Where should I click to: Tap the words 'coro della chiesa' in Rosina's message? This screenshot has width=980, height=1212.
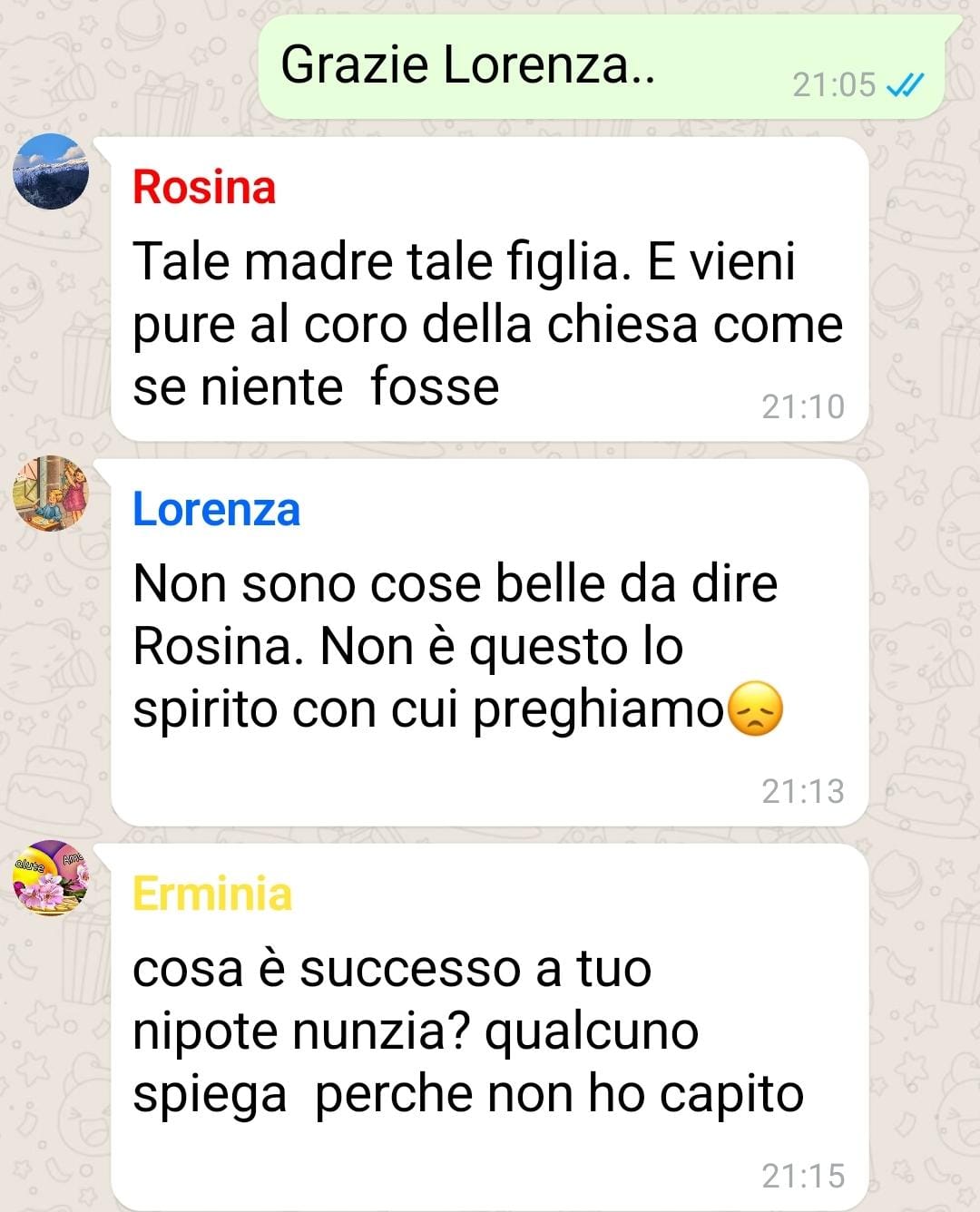(x=502, y=325)
